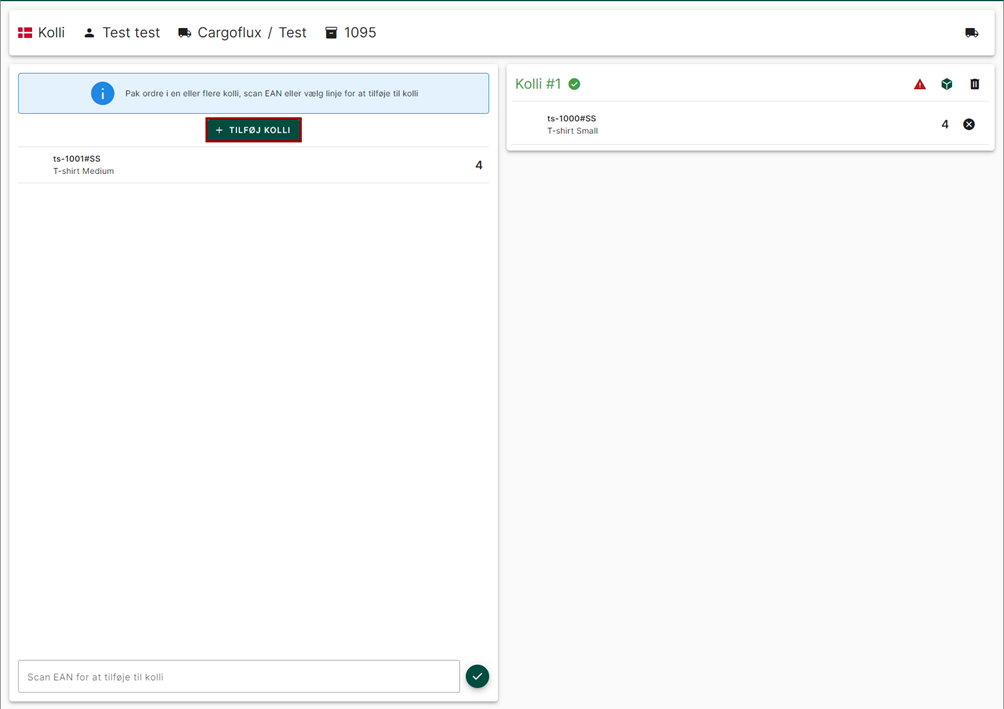Click the Tilføj Kolli button
The height and width of the screenshot is (709, 1004).
[254, 130]
